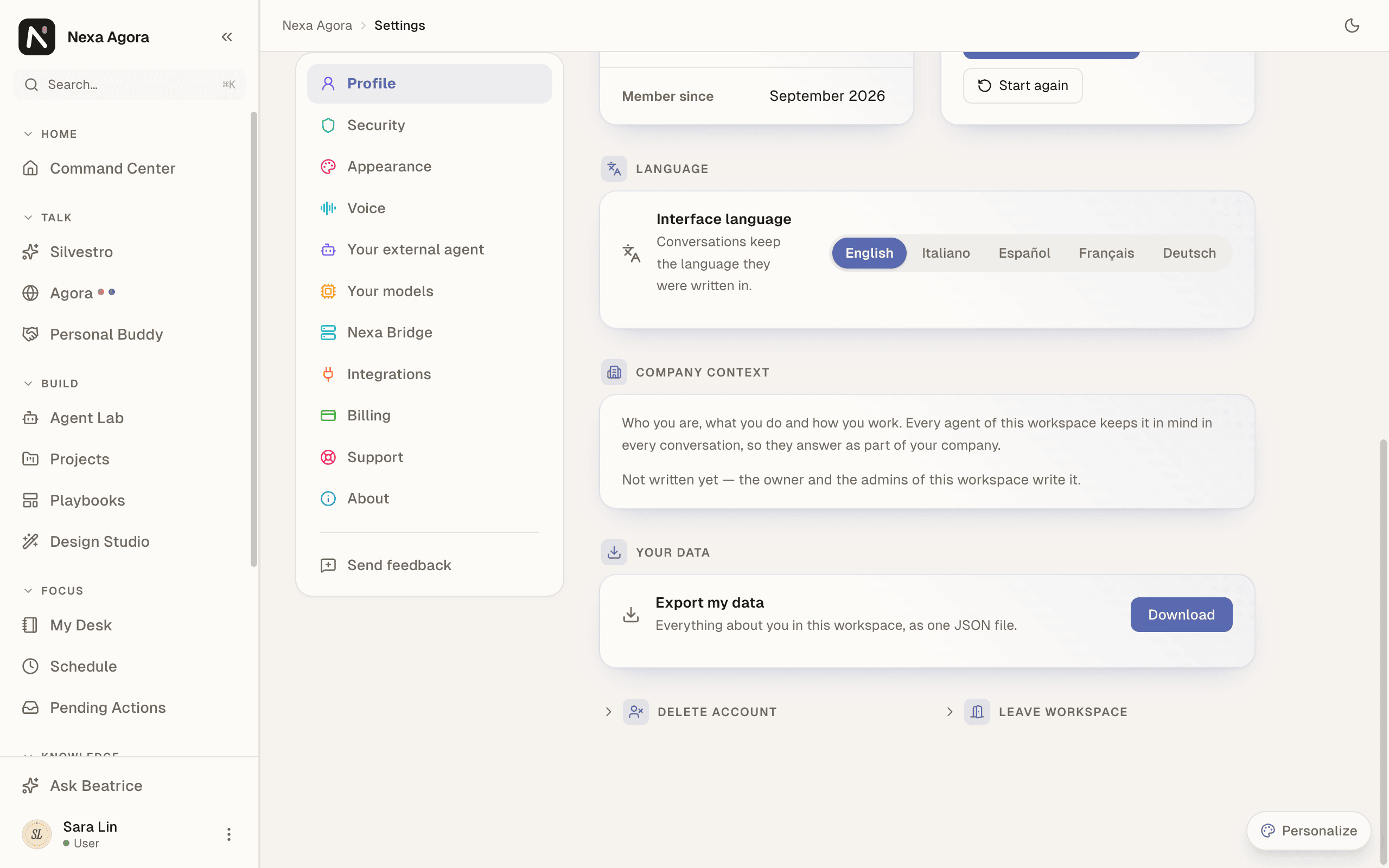1389x868 pixels.
Task: Click the Nexa Agora logo icon
Action: [37, 37]
